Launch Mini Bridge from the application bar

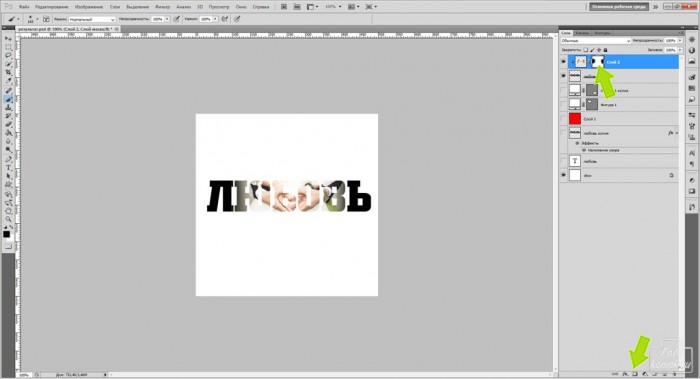coord(297,7)
